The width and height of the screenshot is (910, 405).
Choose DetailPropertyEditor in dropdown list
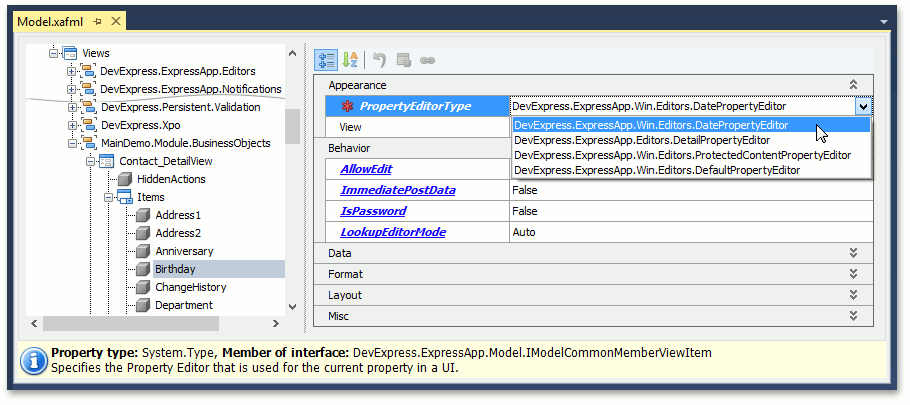pyautogui.click(x=691, y=140)
